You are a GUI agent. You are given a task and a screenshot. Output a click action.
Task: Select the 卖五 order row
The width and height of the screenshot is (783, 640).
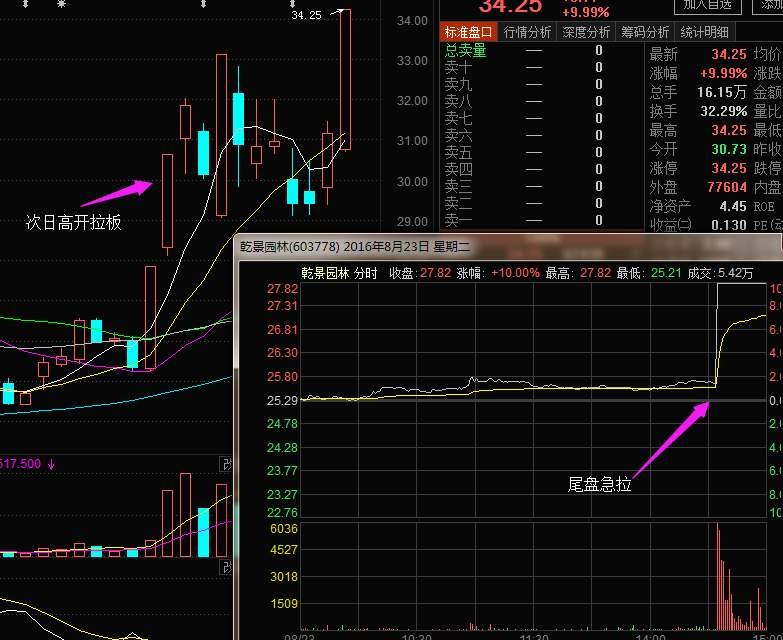[458, 152]
